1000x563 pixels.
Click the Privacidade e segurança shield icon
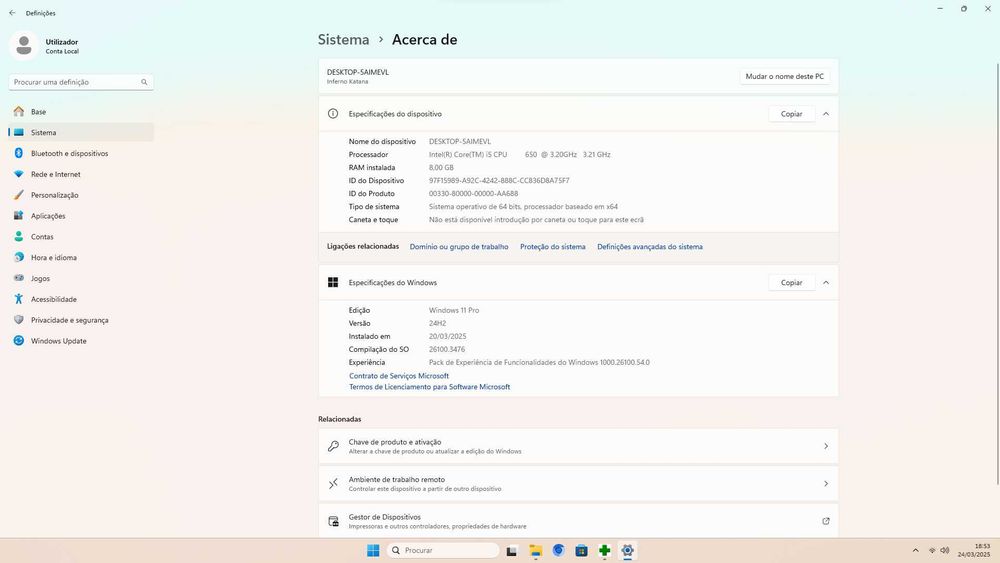[18, 320]
